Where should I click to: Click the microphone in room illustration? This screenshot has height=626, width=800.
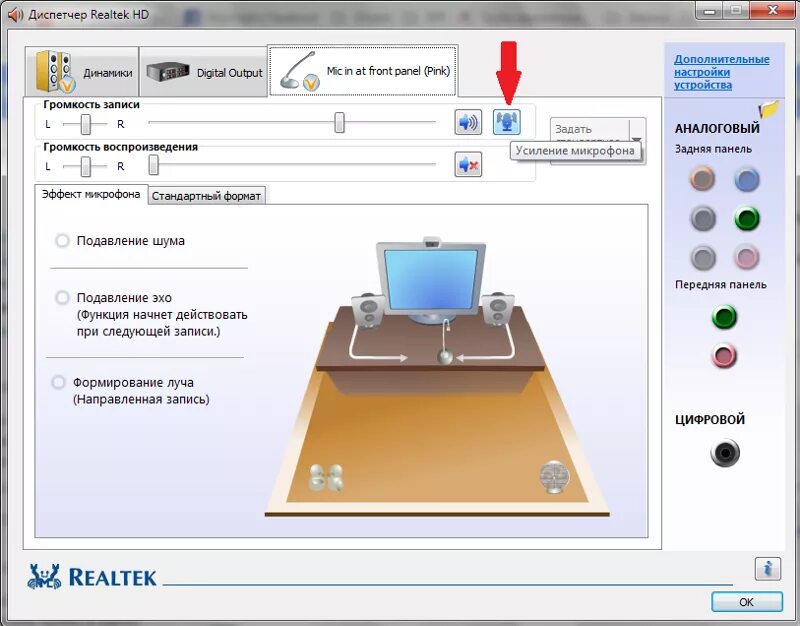[x=446, y=342]
